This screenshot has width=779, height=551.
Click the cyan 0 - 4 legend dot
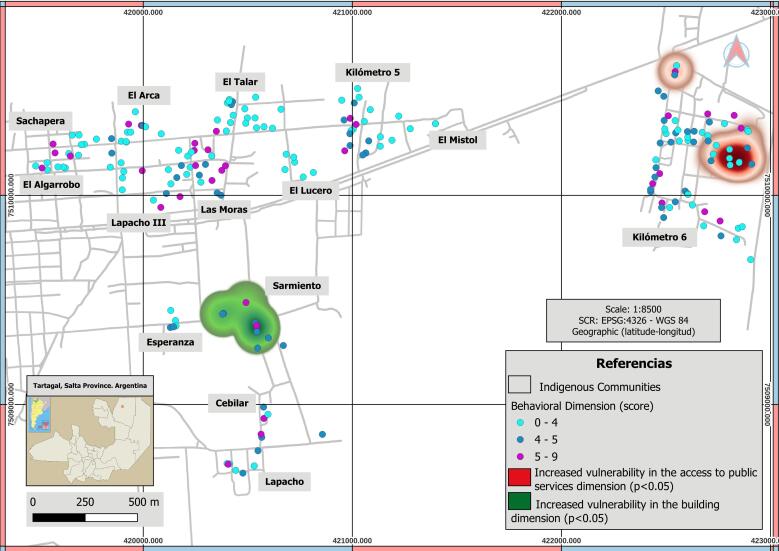(520, 423)
